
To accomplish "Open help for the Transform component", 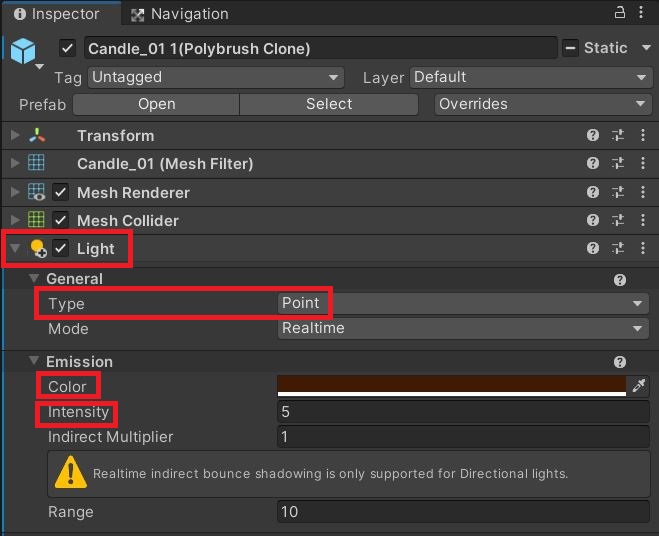I will pos(593,135).
